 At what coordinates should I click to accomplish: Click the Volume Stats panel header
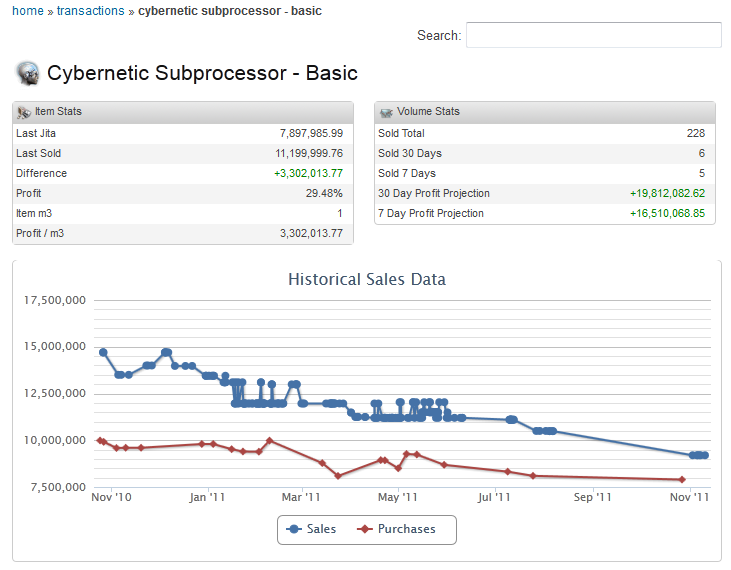[x=545, y=112]
